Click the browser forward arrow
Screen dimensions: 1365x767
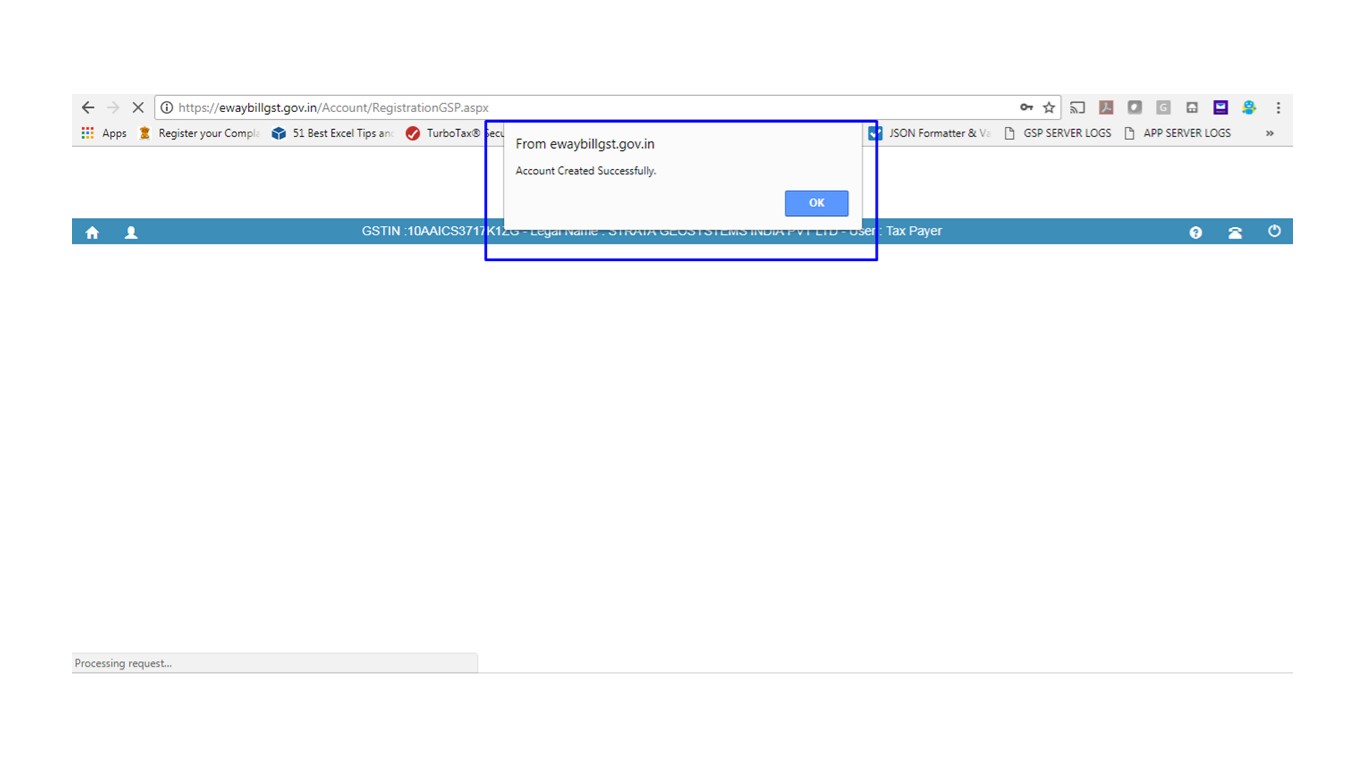[113, 107]
